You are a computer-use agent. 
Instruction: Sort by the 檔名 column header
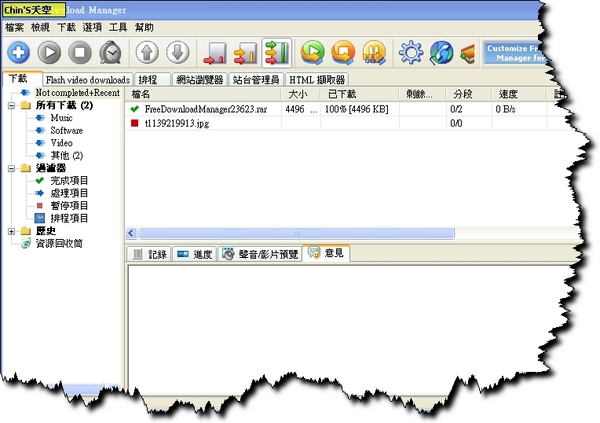(x=204, y=94)
